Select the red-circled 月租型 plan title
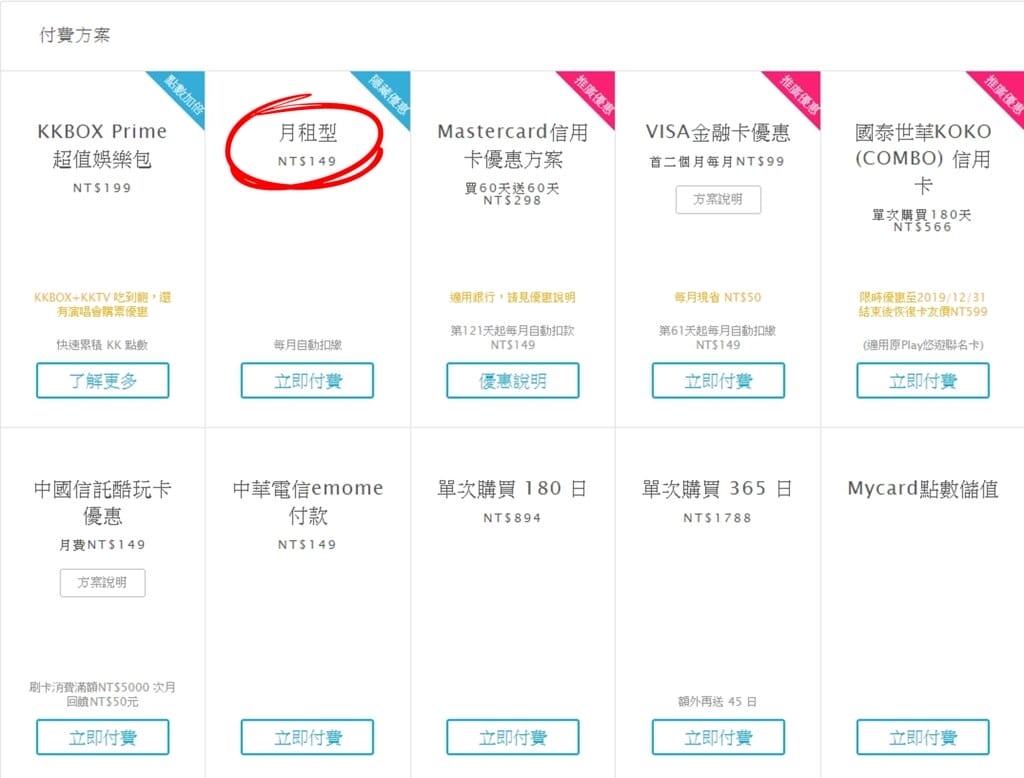This screenshot has width=1024, height=778. (307, 132)
